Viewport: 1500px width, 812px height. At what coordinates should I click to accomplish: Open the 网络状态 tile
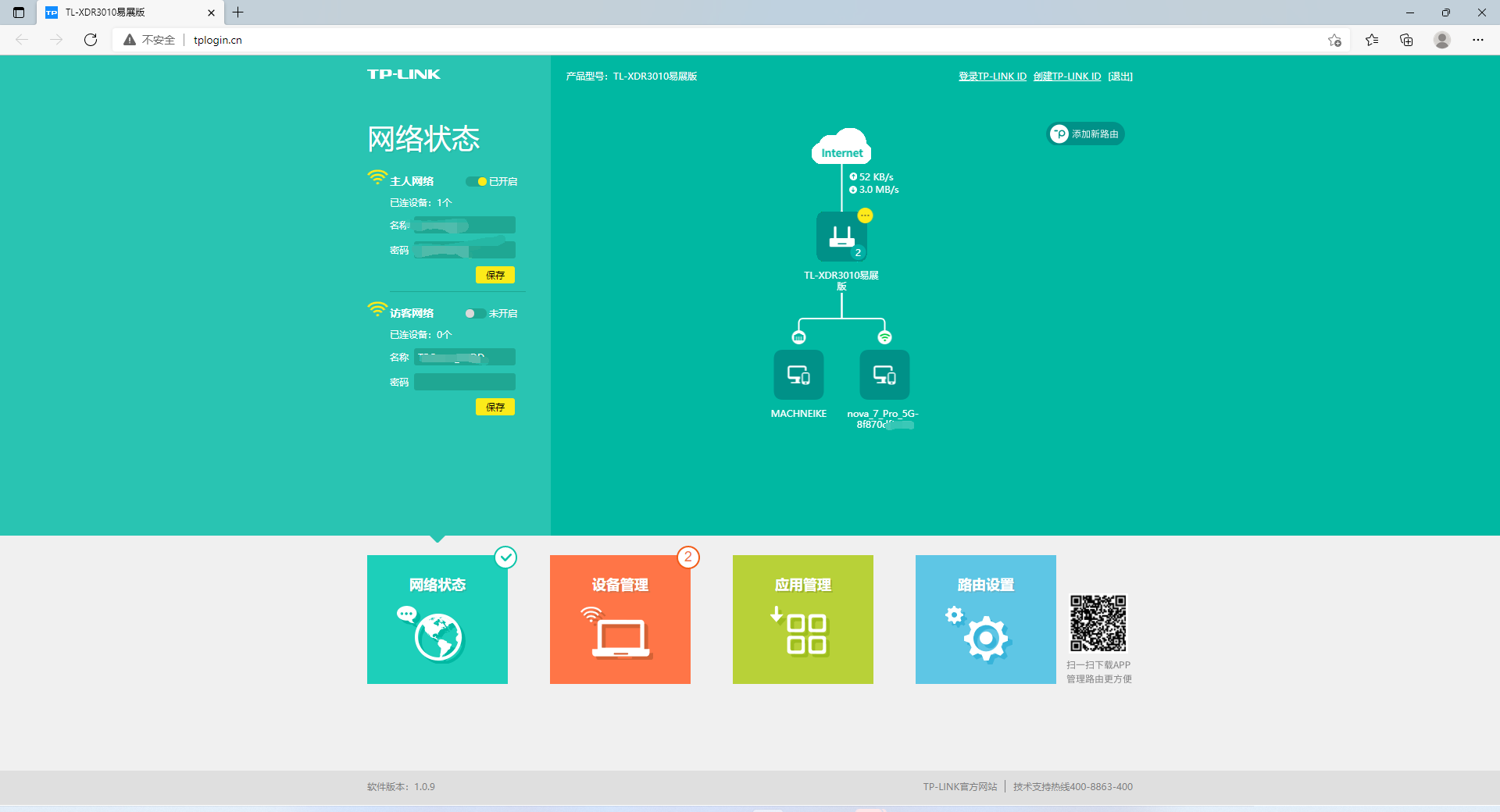click(437, 619)
